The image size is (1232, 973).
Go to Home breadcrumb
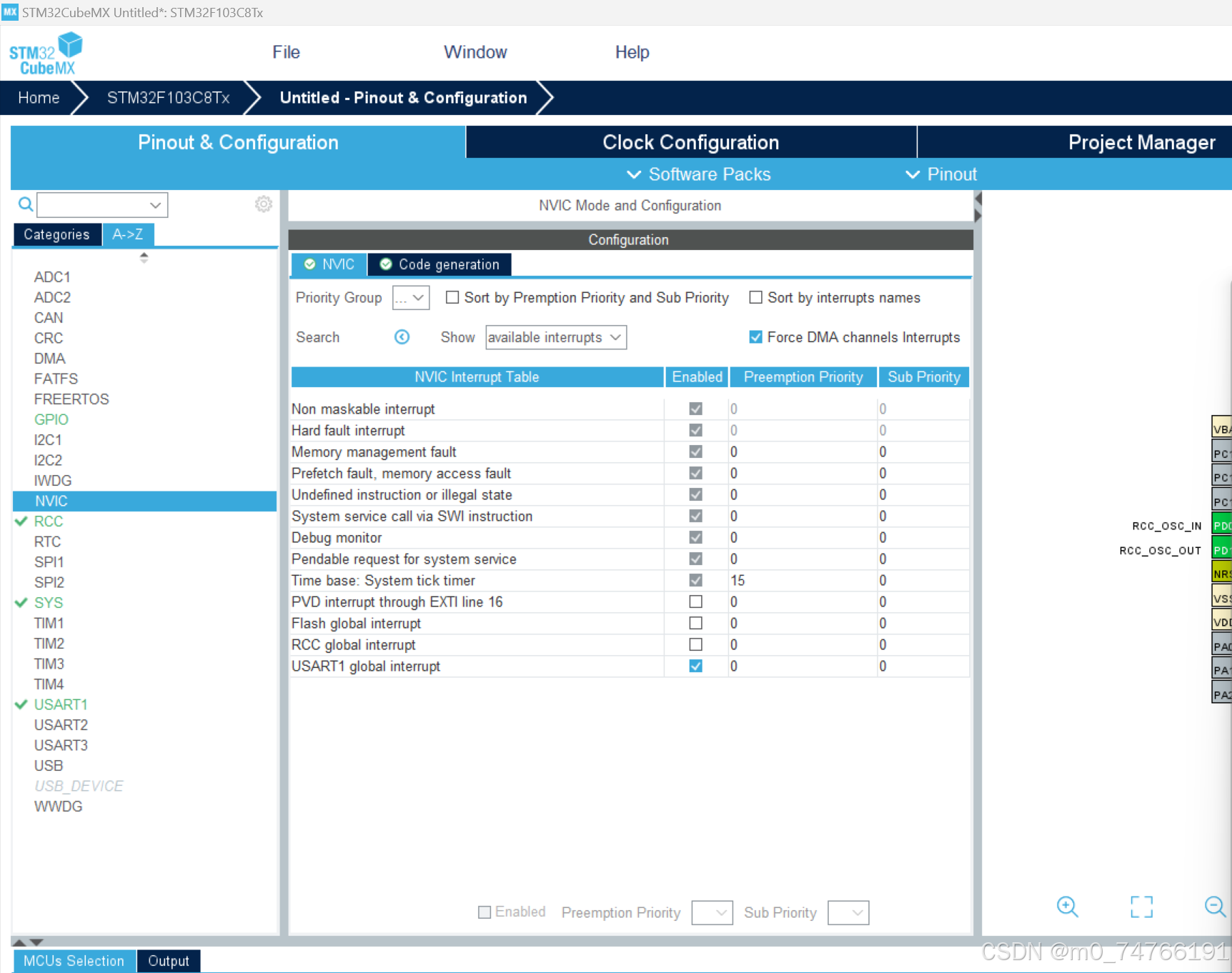click(x=39, y=98)
